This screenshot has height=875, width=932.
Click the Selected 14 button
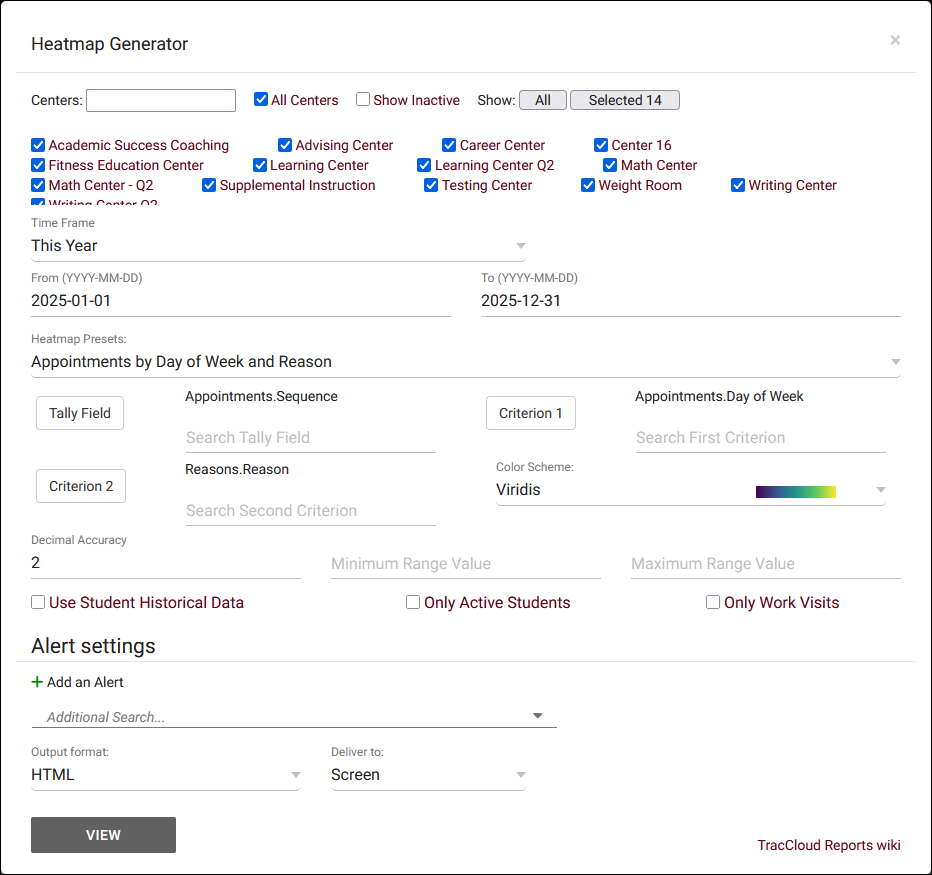(x=625, y=100)
